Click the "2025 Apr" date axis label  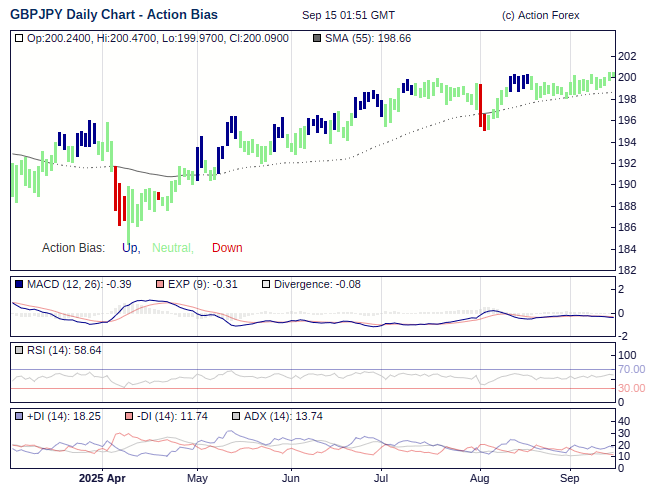103,478
